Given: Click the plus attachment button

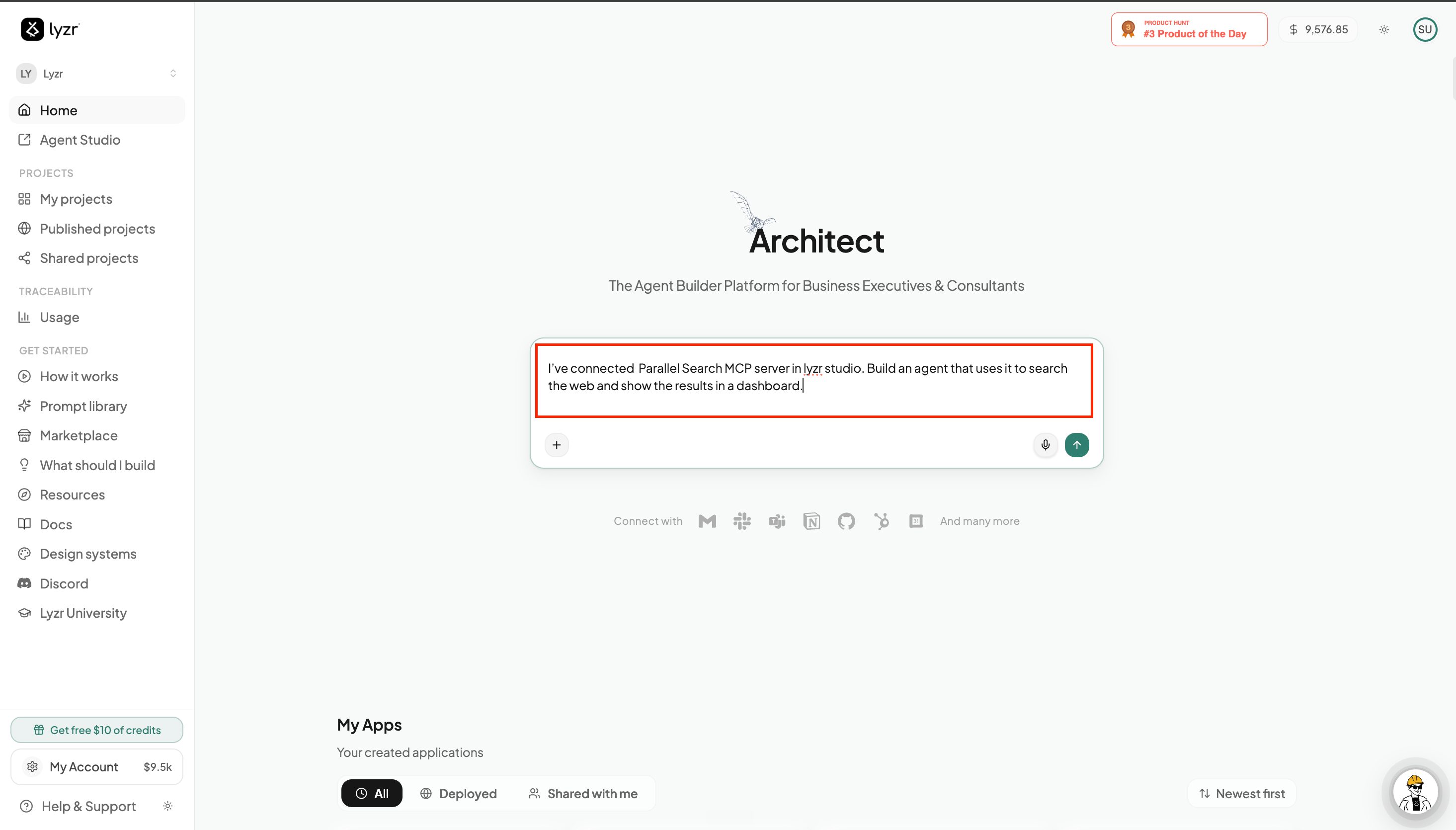Looking at the screenshot, I should 556,445.
